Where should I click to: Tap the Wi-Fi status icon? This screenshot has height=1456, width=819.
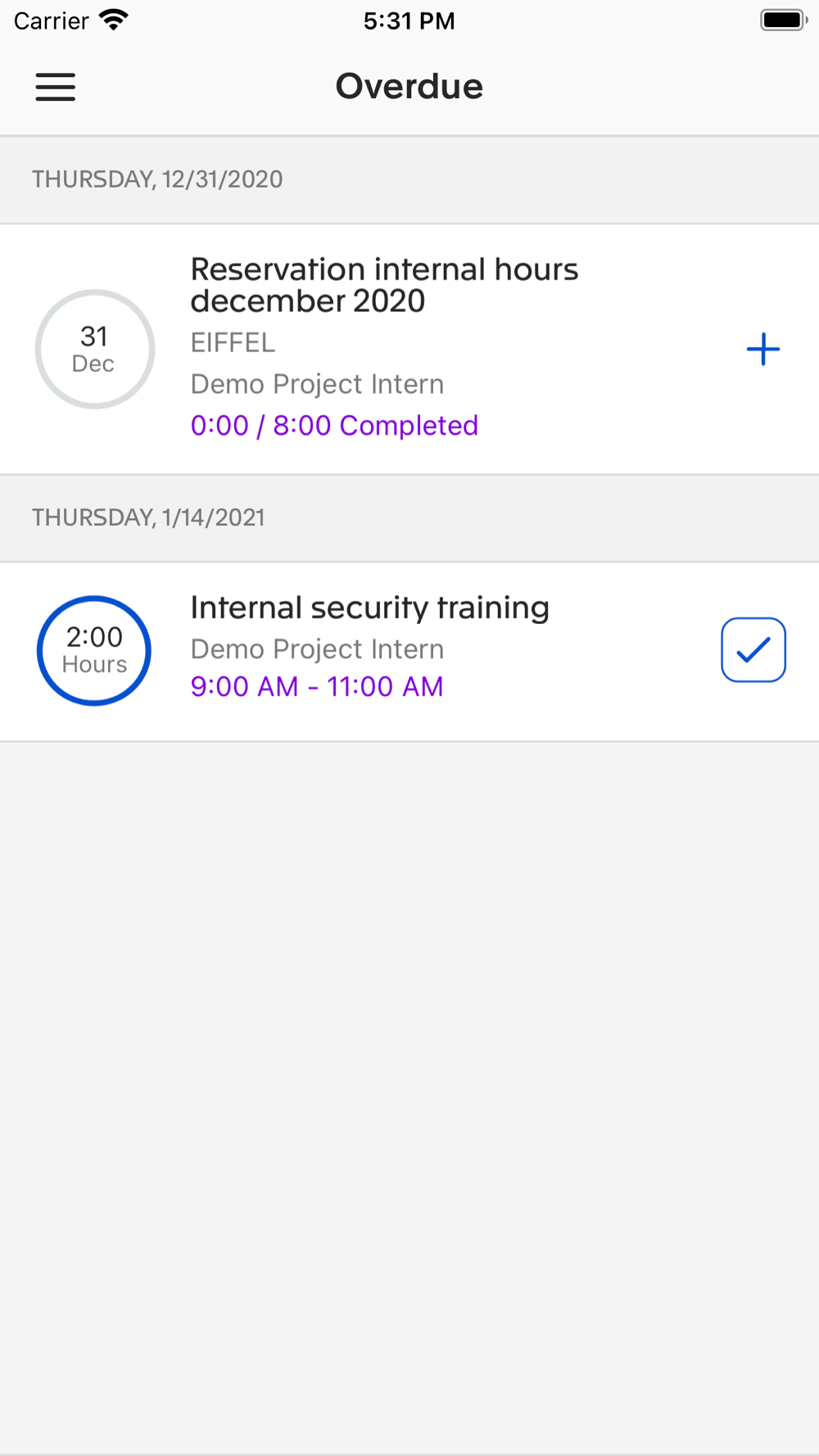tap(113, 20)
